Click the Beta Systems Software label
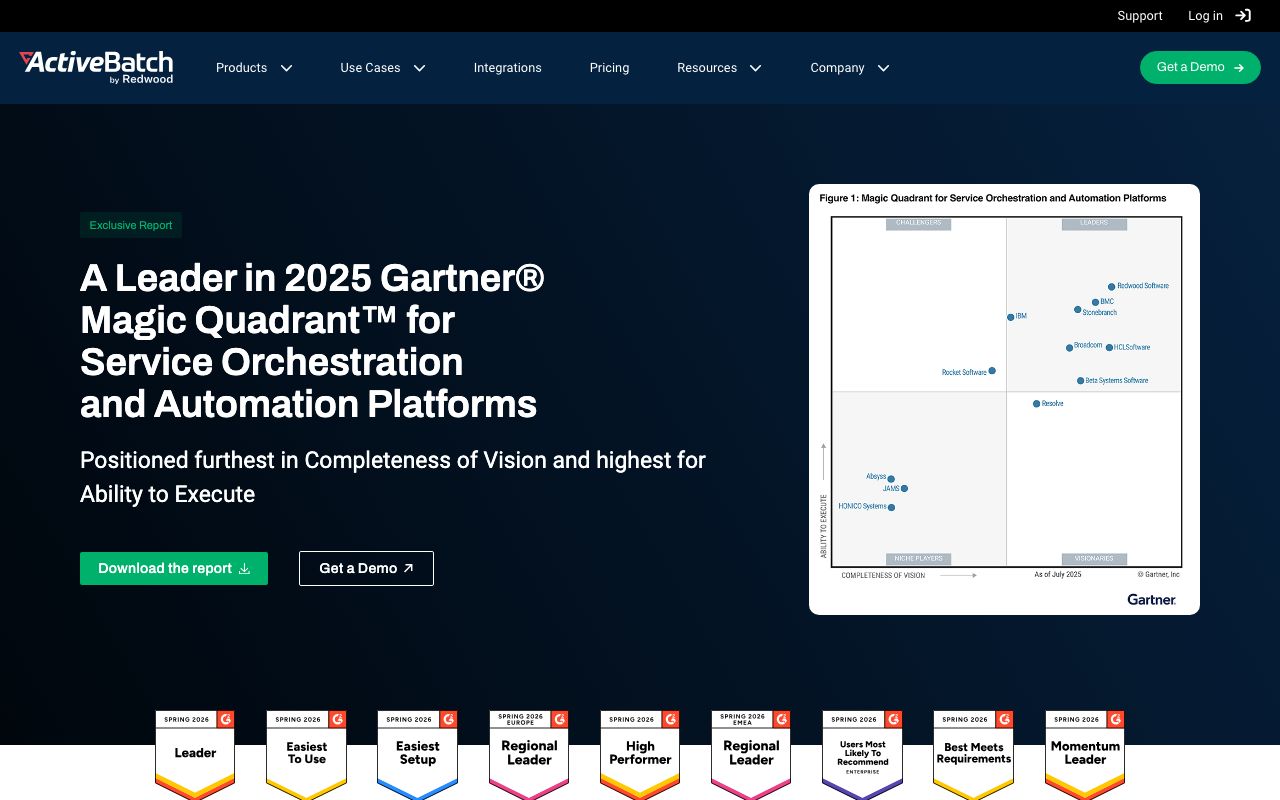 tap(1117, 381)
